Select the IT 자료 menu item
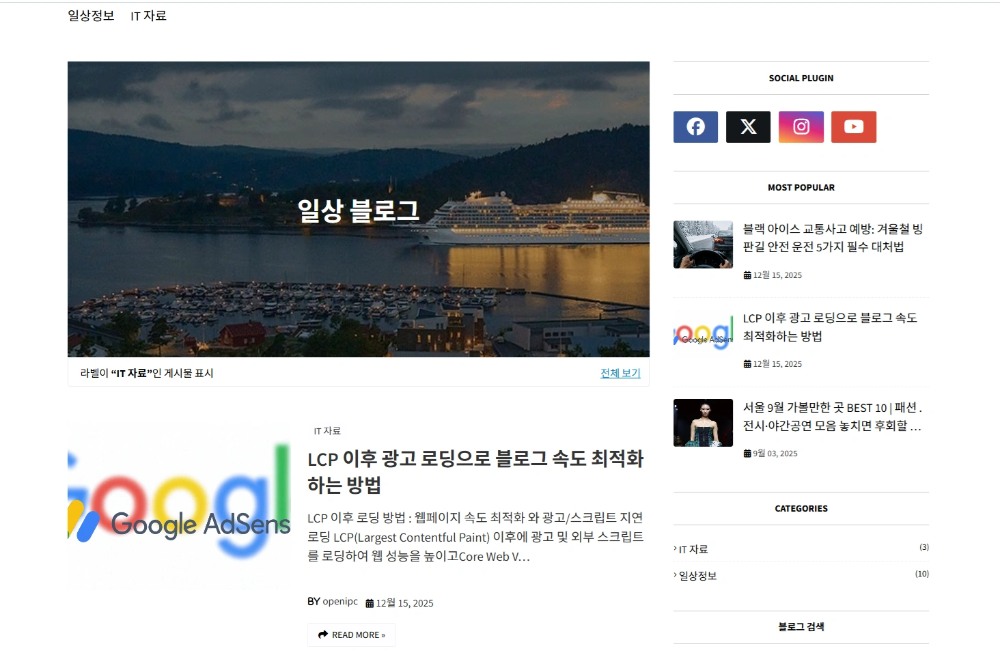Viewport: 1000px width, 653px height. 146,16
